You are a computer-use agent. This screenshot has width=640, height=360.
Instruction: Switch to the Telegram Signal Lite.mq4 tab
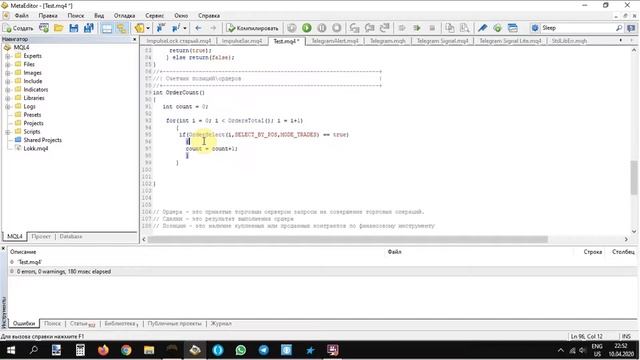(x=510, y=41)
